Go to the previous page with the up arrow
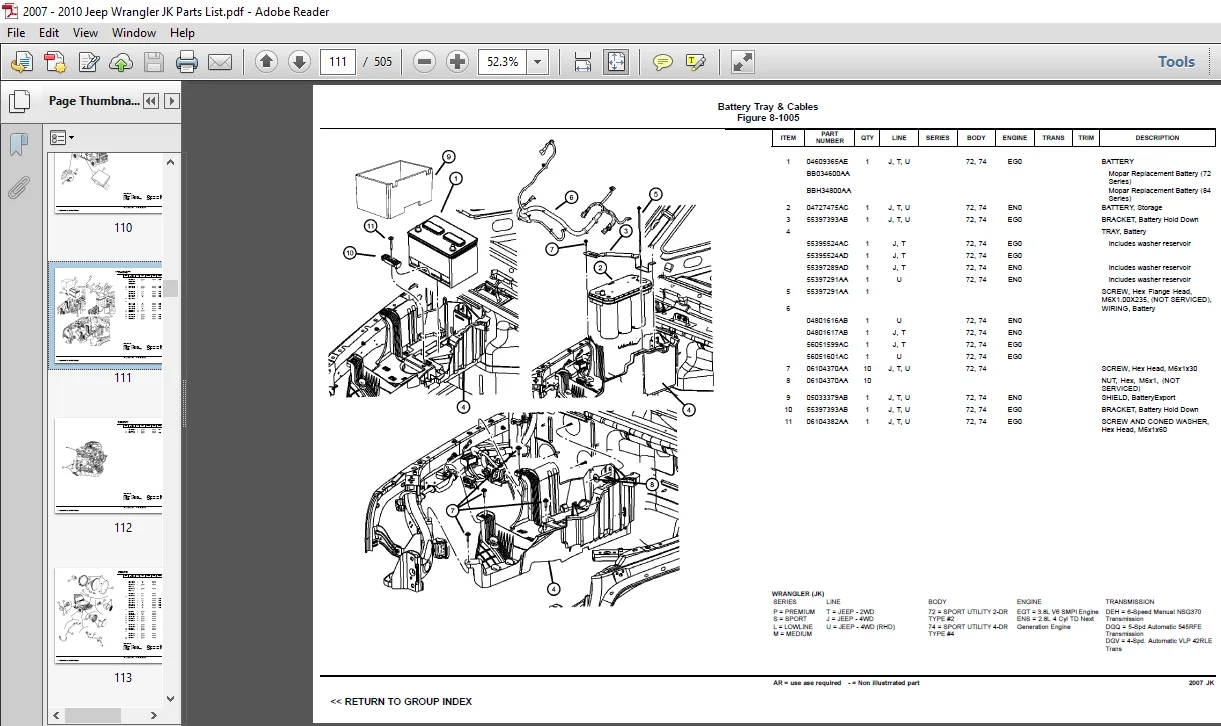 coord(266,62)
